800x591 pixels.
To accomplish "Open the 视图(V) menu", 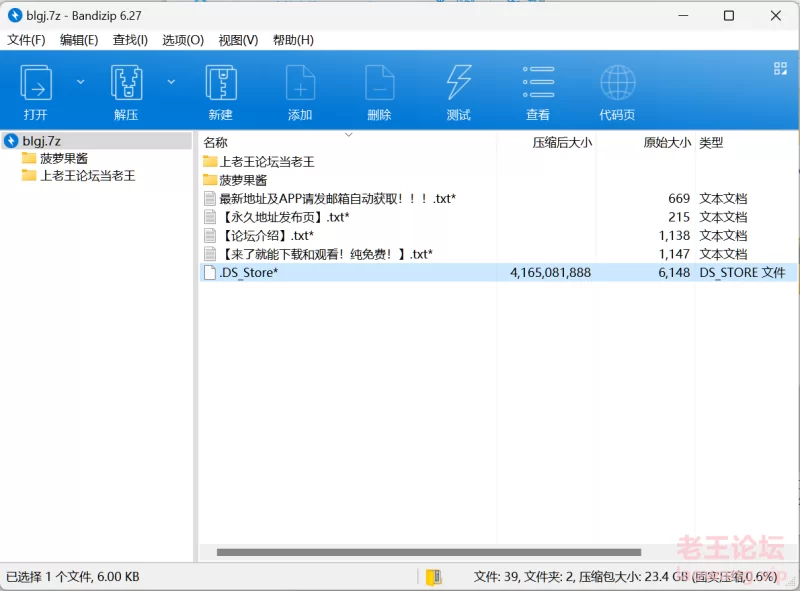I will click(x=238, y=40).
